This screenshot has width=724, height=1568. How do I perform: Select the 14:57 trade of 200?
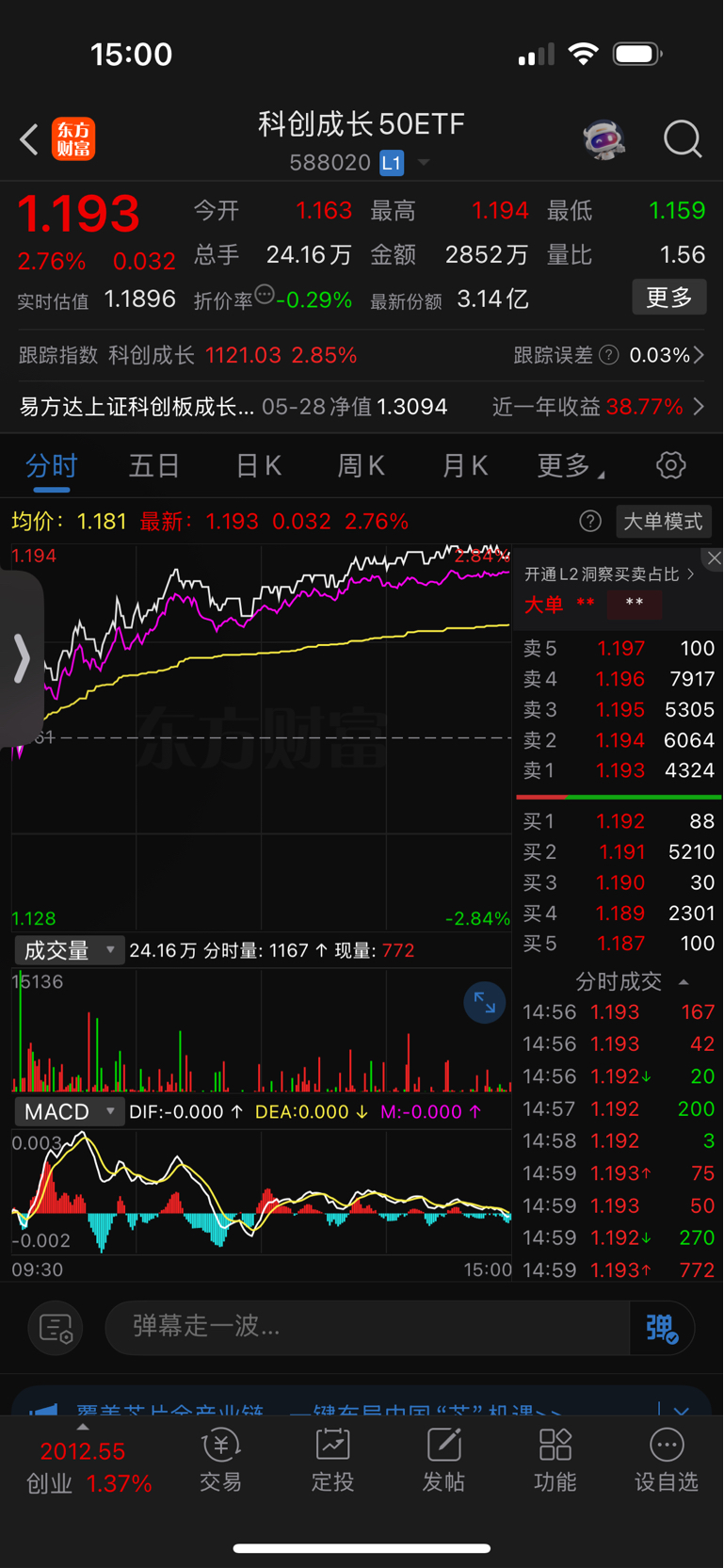point(619,1108)
